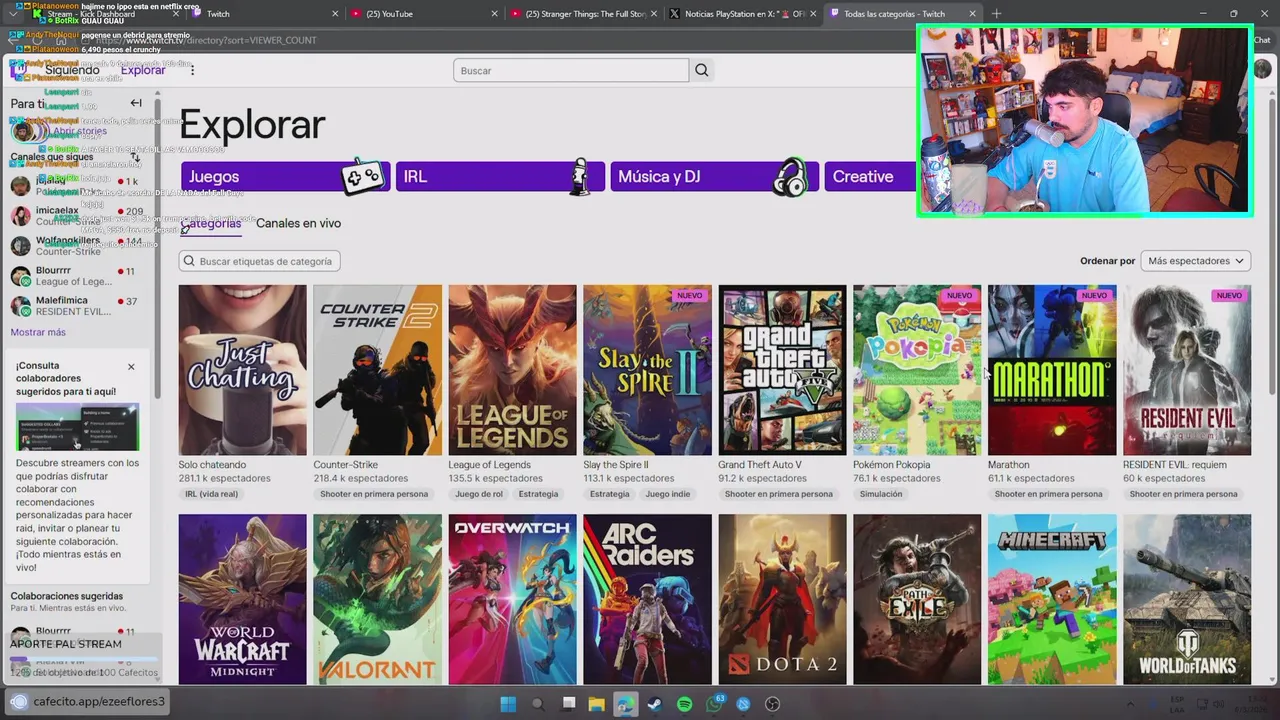Open the Música y DJ category banner

tap(714, 176)
